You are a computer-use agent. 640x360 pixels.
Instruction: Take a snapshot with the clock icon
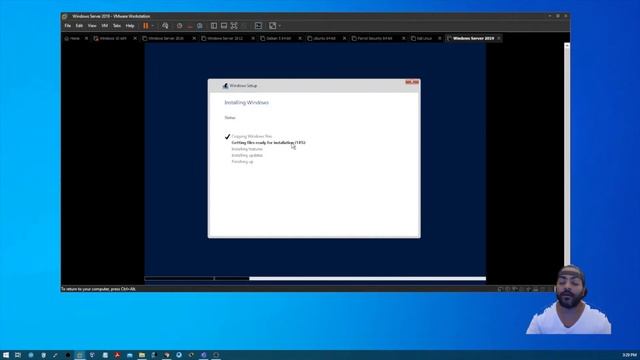(x=180, y=26)
